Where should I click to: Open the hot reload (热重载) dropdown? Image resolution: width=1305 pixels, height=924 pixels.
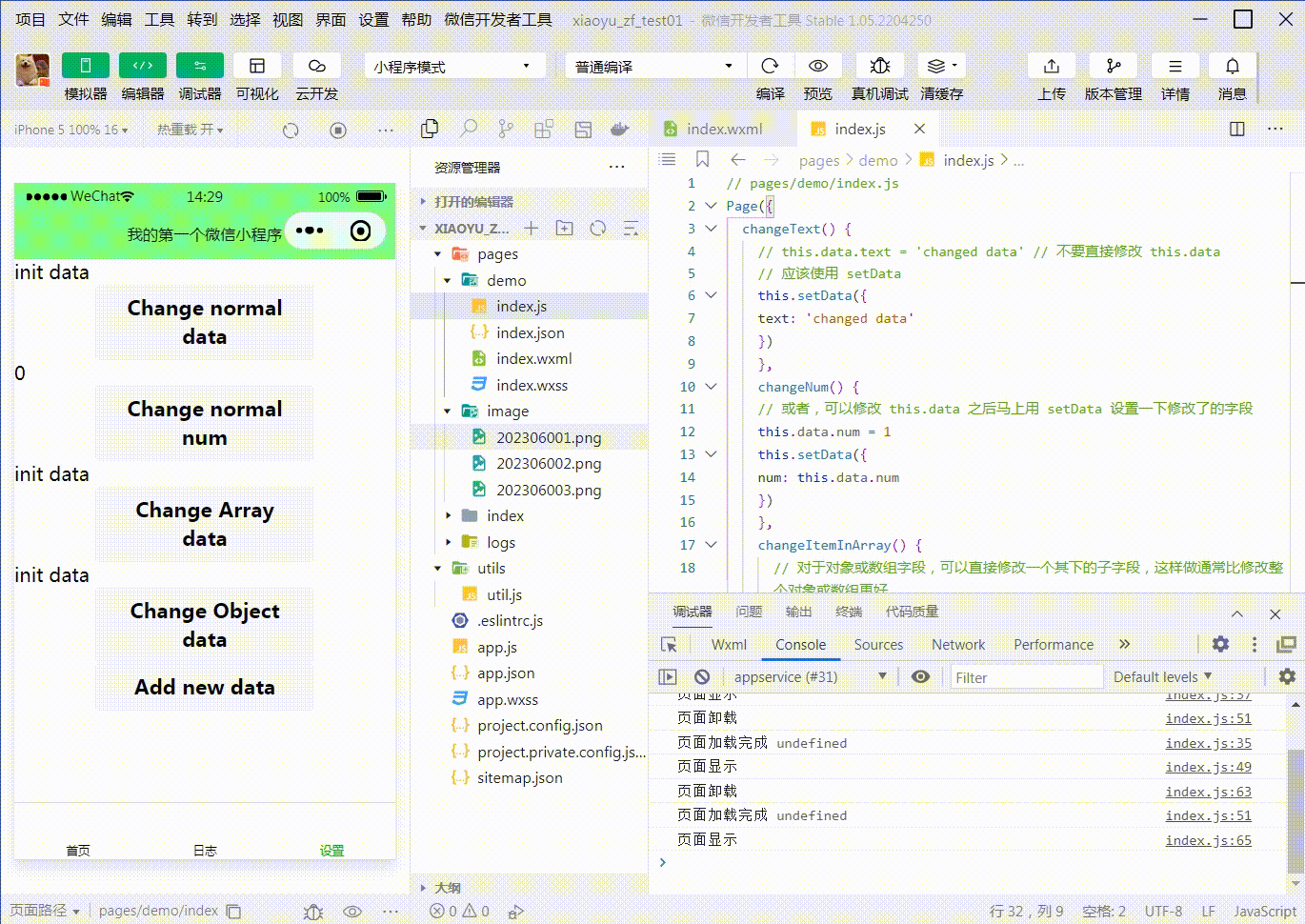[191, 130]
